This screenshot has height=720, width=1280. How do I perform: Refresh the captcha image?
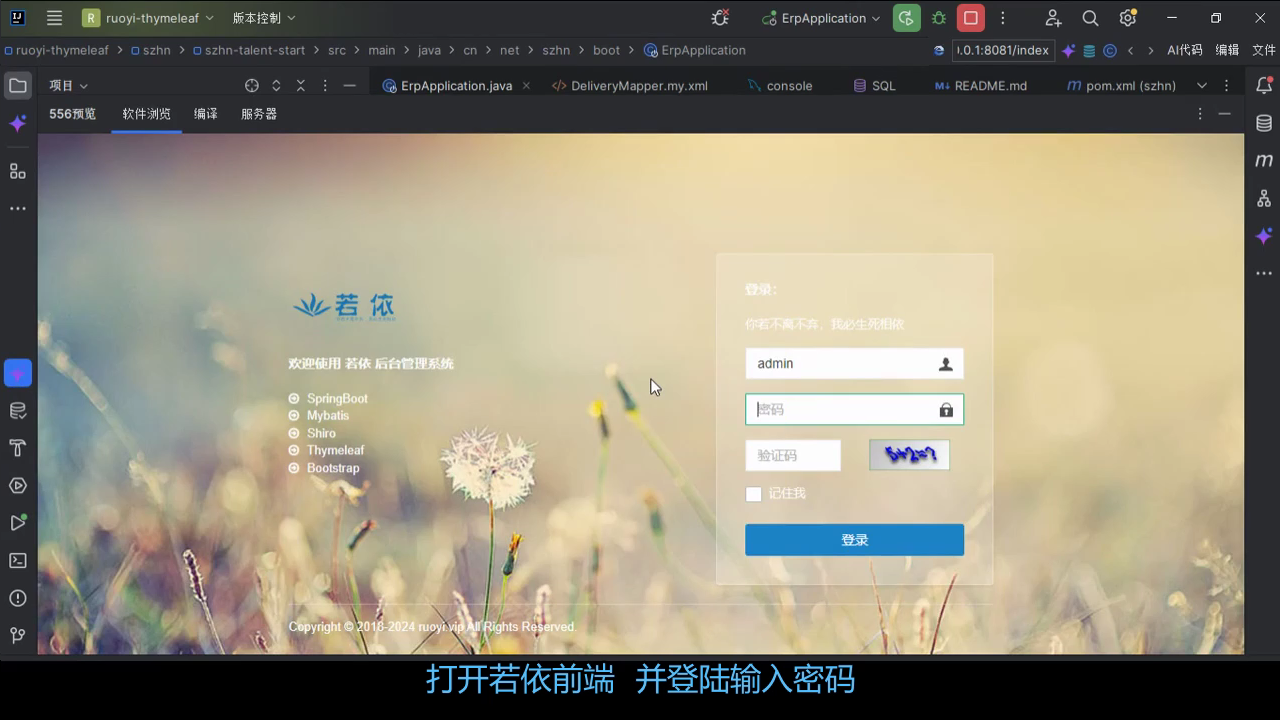point(909,455)
